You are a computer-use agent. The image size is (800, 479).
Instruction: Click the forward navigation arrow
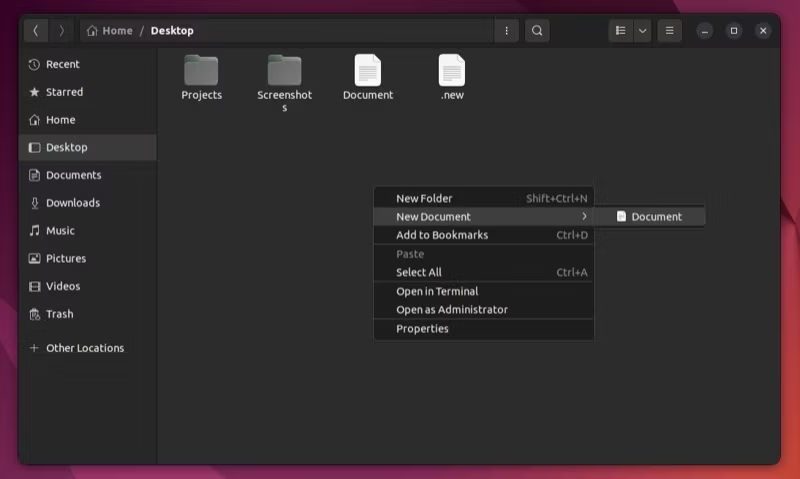pyautogui.click(x=62, y=31)
